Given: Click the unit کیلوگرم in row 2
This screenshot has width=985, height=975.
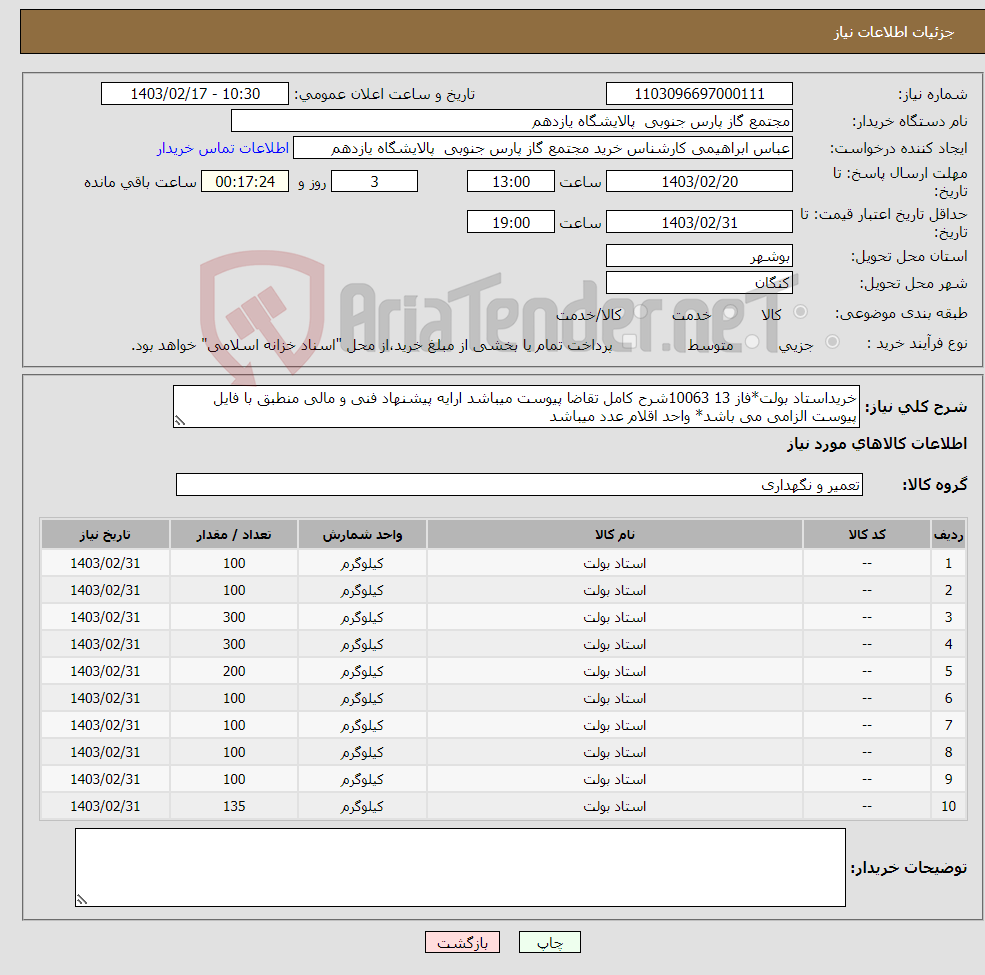Looking at the screenshot, I should click(362, 591).
